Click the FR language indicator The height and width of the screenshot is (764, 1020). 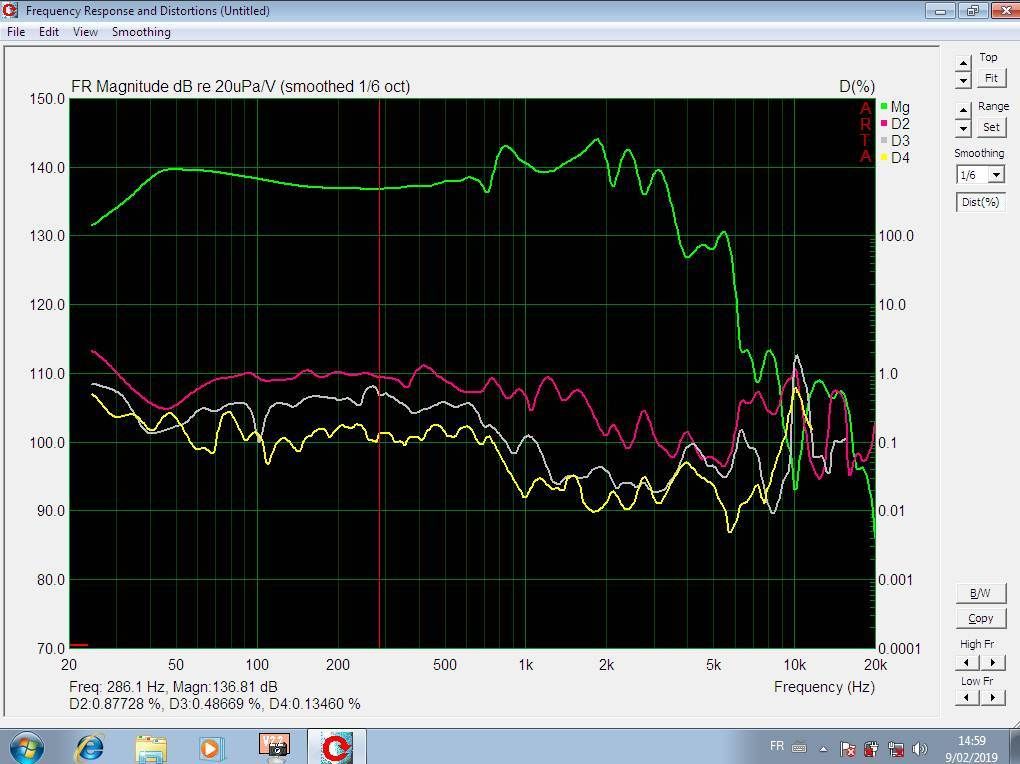coord(777,746)
